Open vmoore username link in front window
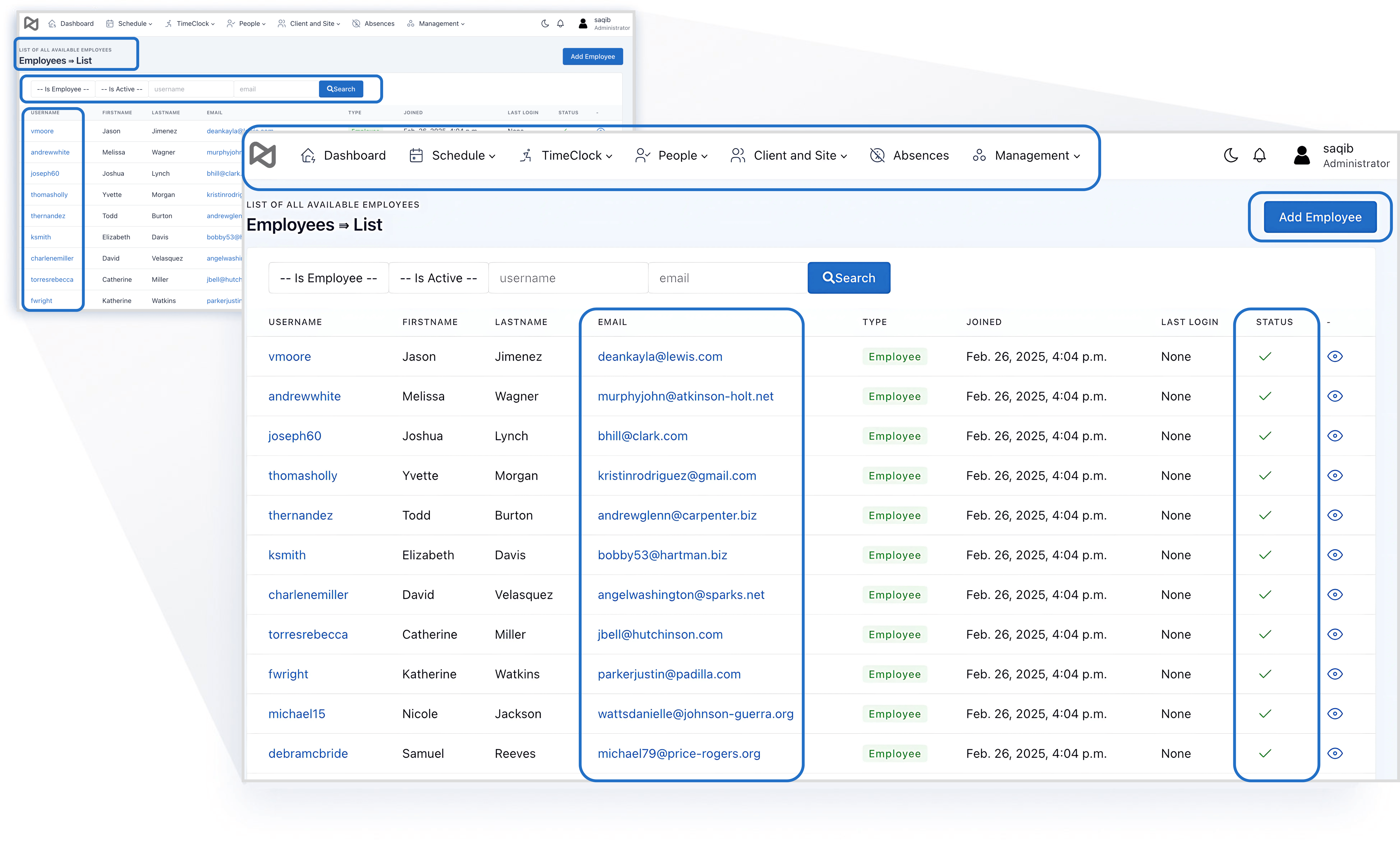This screenshot has height=848, width=1400. [290, 357]
